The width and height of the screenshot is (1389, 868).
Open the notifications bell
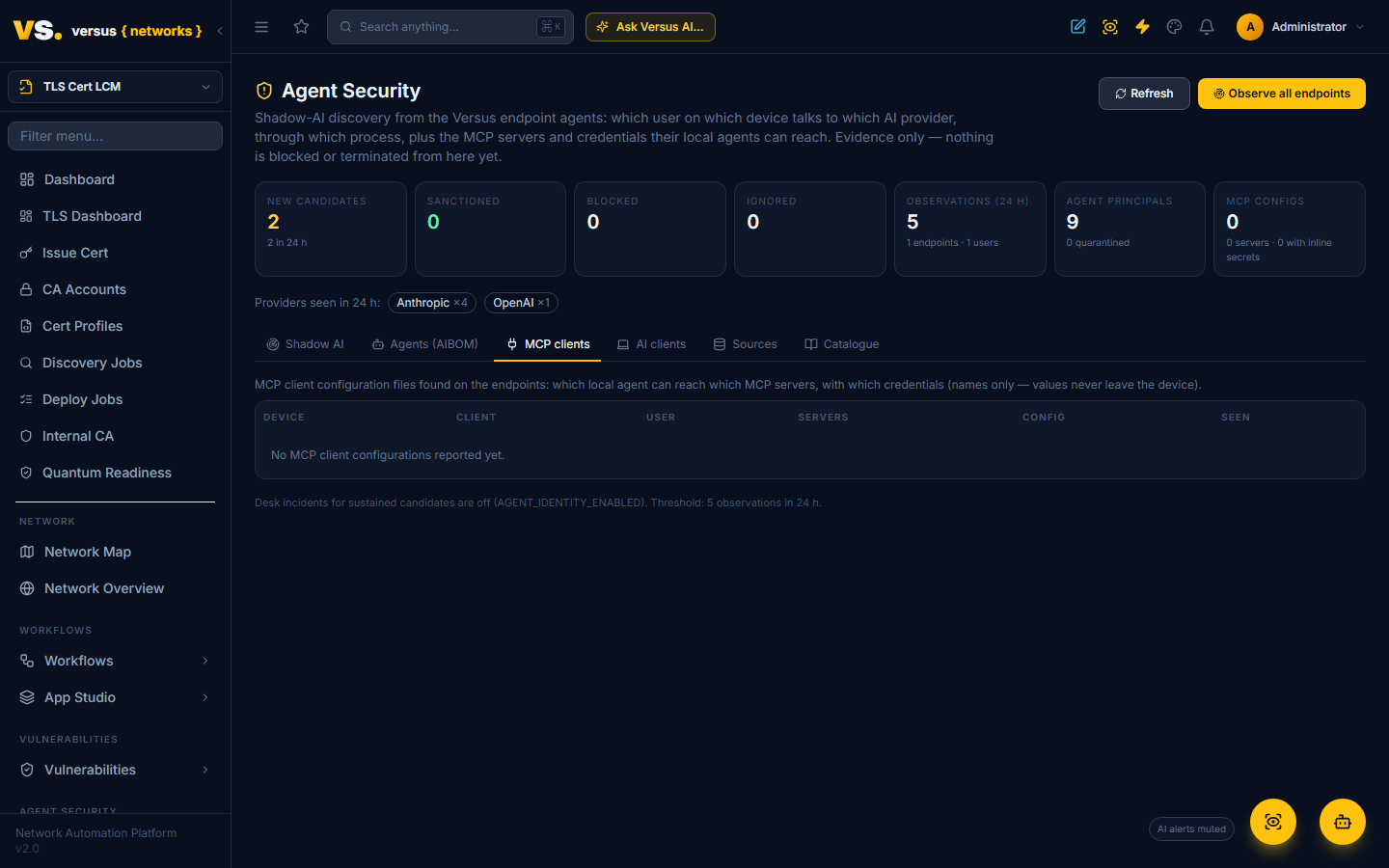click(1206, 27)
